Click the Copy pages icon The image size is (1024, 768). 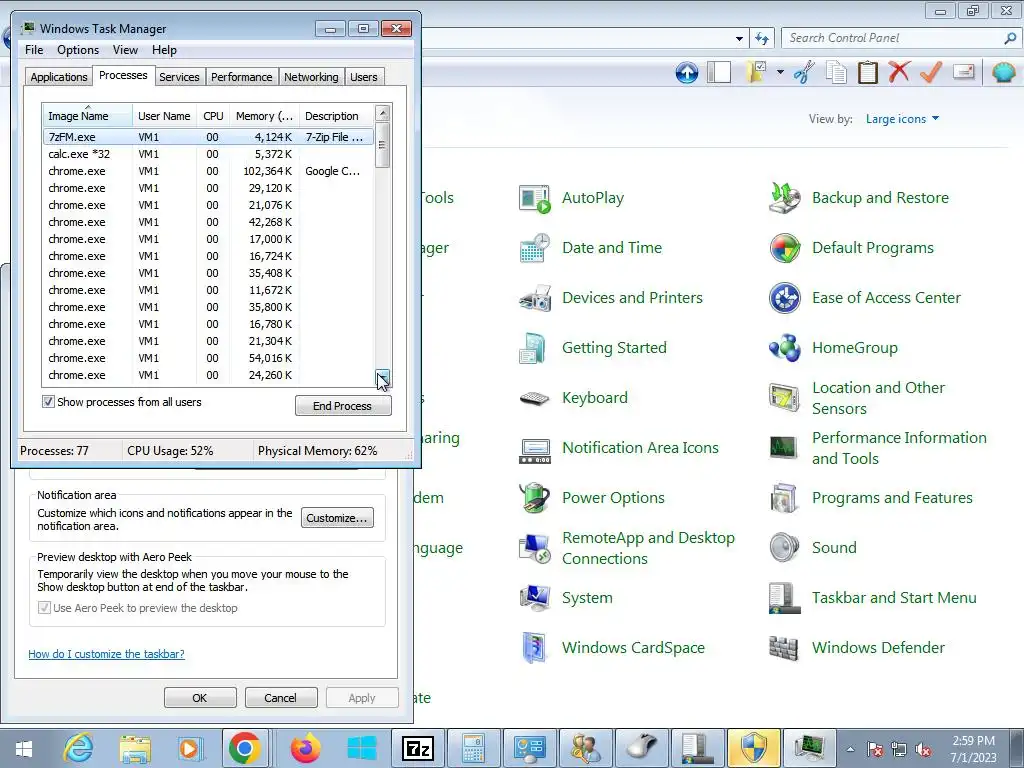(x=836, y=72)
